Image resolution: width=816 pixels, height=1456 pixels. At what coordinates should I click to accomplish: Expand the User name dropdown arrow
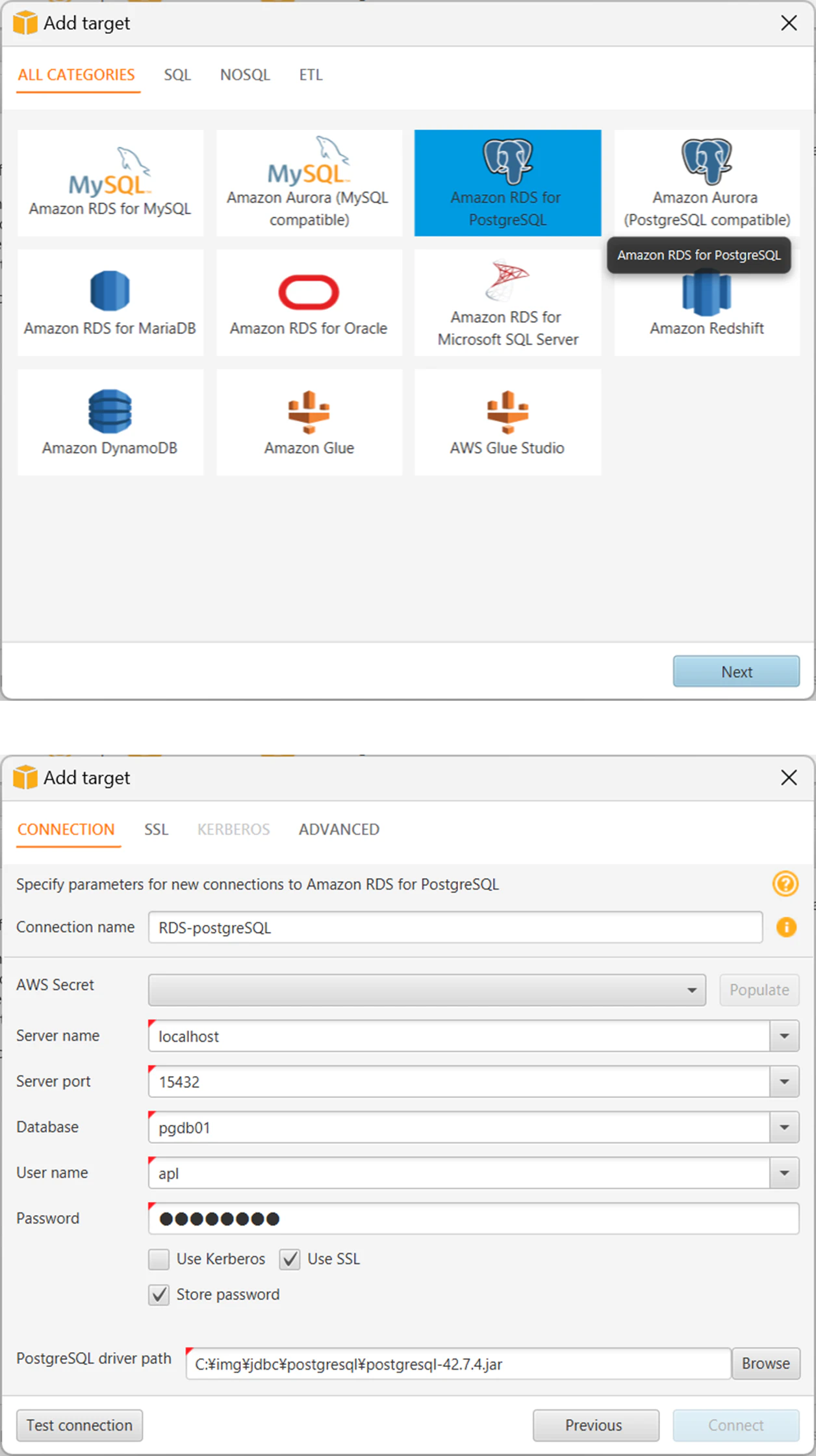pos(785,1173)
